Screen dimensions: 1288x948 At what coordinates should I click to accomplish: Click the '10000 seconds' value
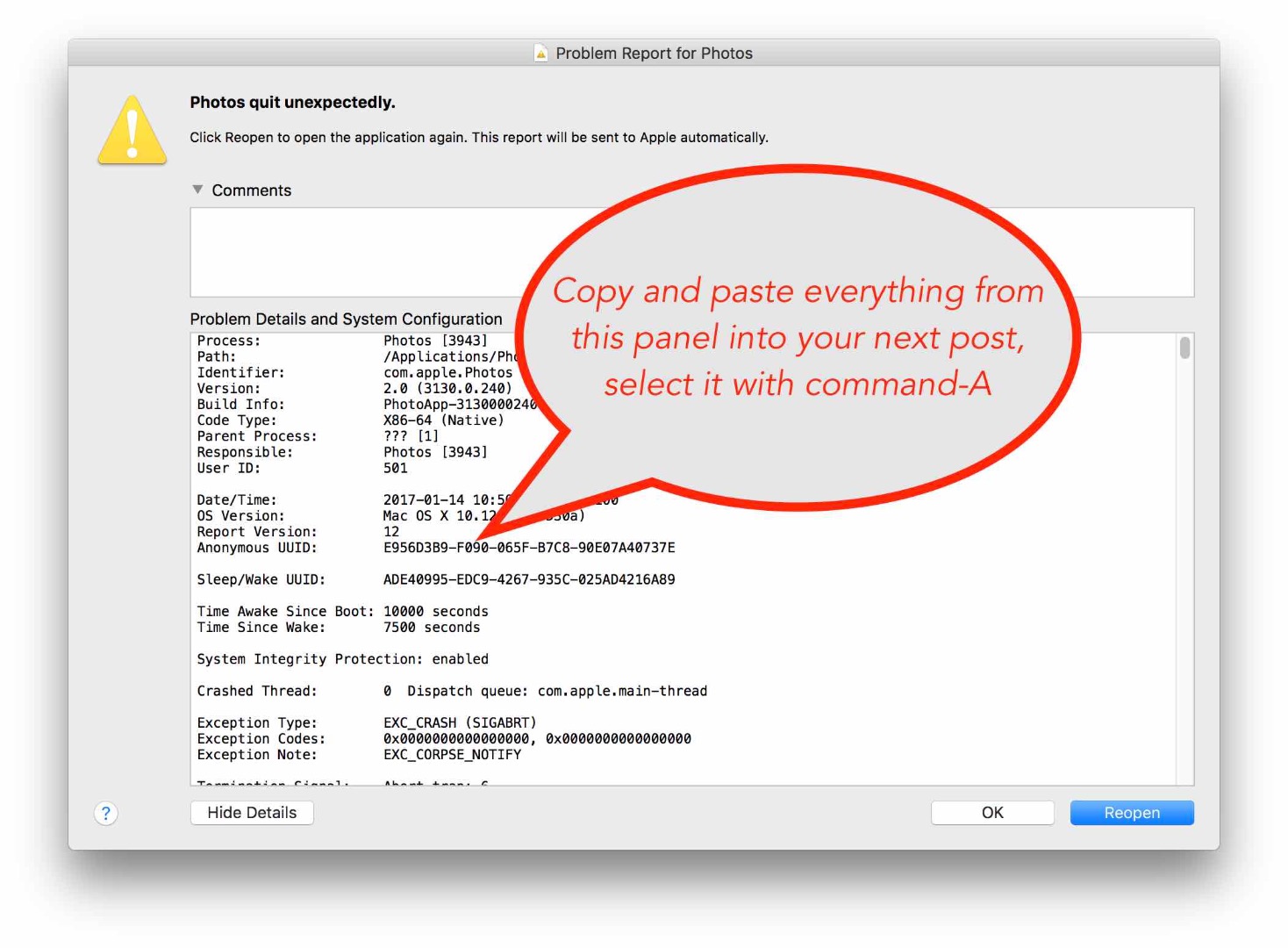coord(435,612)
